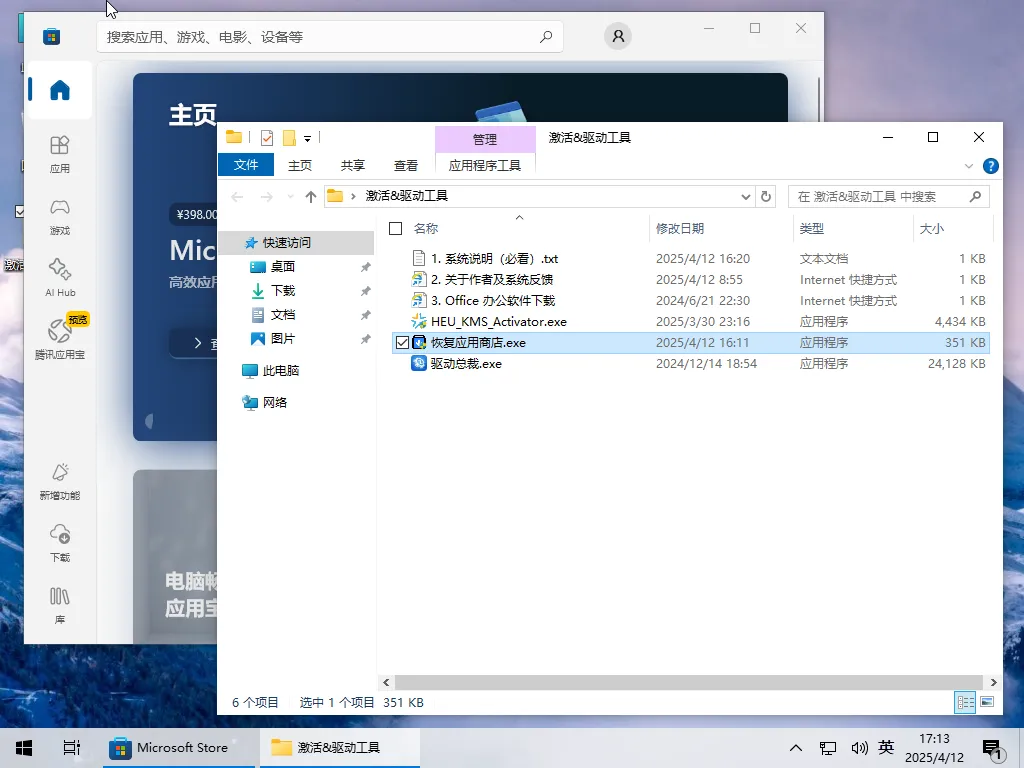
Task: Open 下载 (Downloads) in Store sidebar
Action: click(x=59, y=545)
